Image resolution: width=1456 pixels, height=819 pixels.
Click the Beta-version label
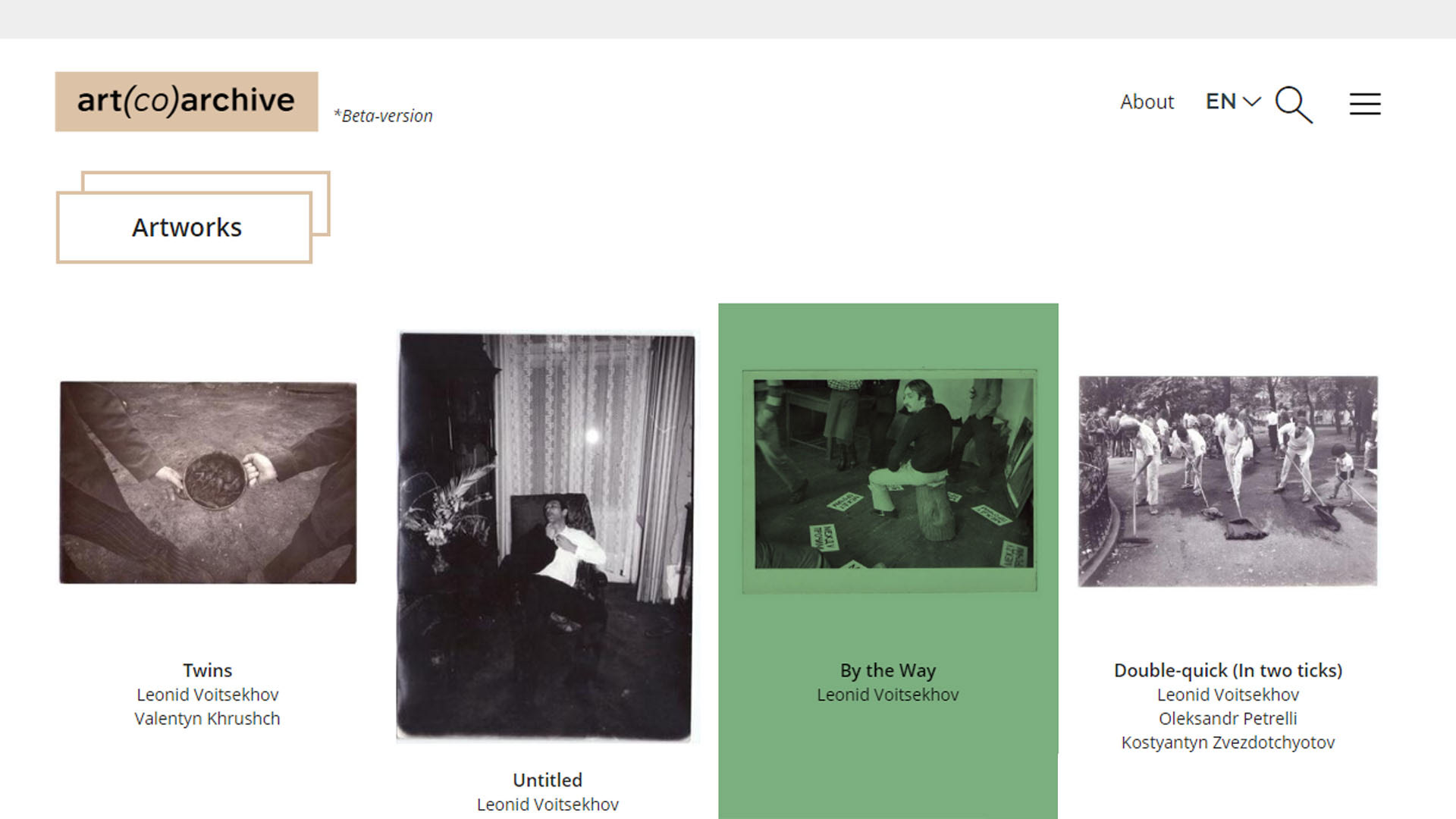383,116
